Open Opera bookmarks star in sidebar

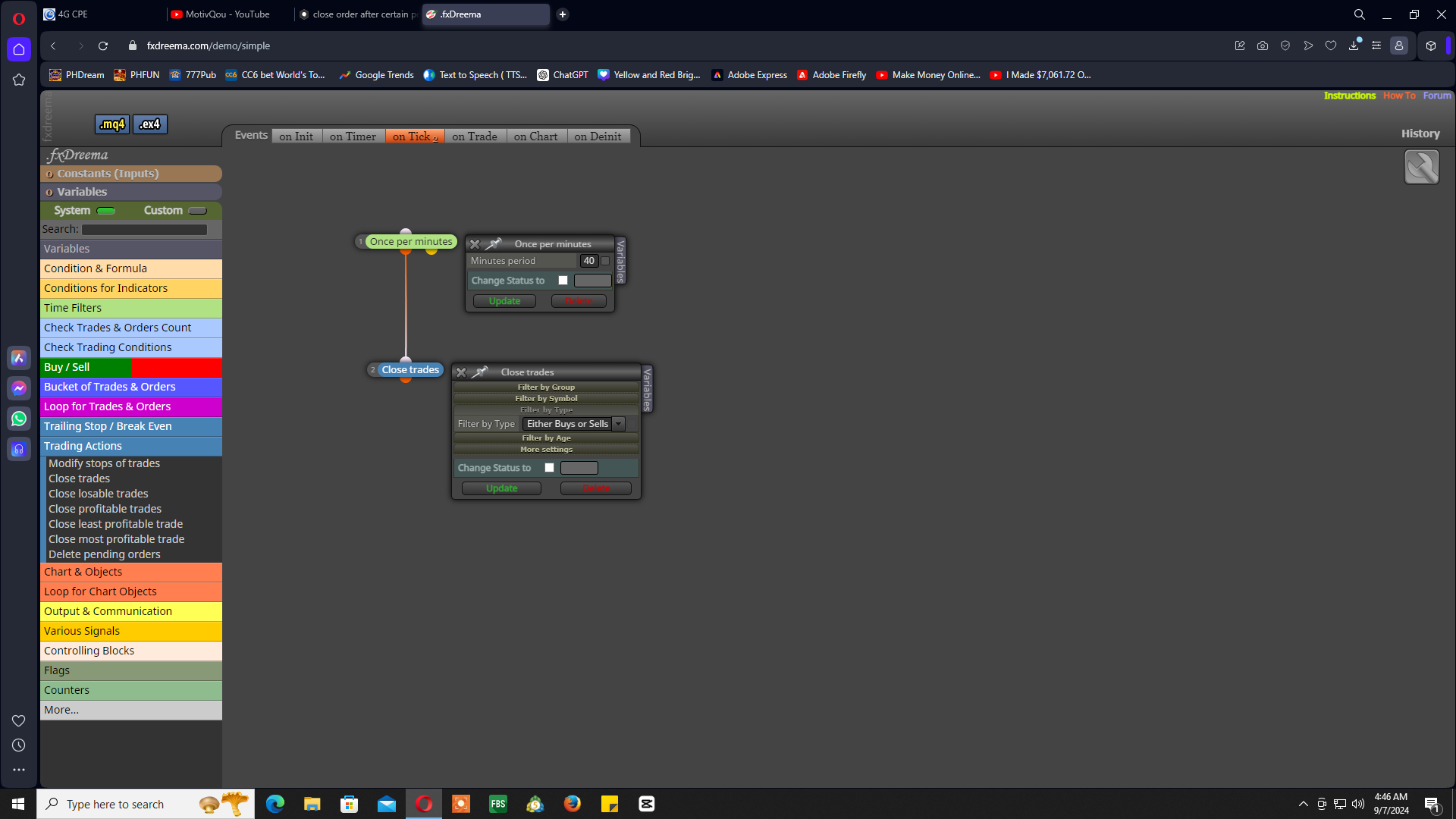point(19,80)
